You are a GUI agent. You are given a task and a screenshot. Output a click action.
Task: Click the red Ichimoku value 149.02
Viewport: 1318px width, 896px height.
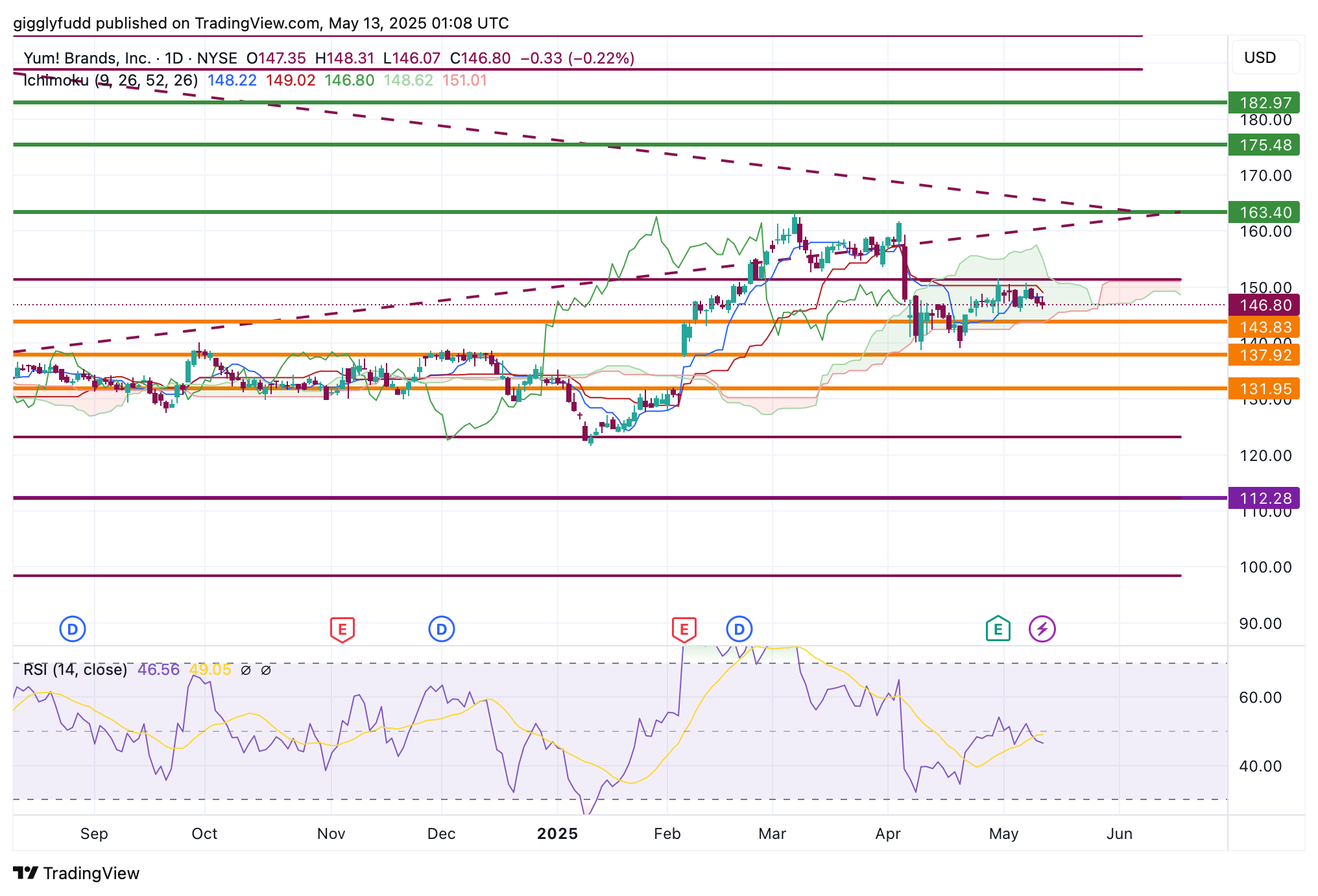coord(291,80)
